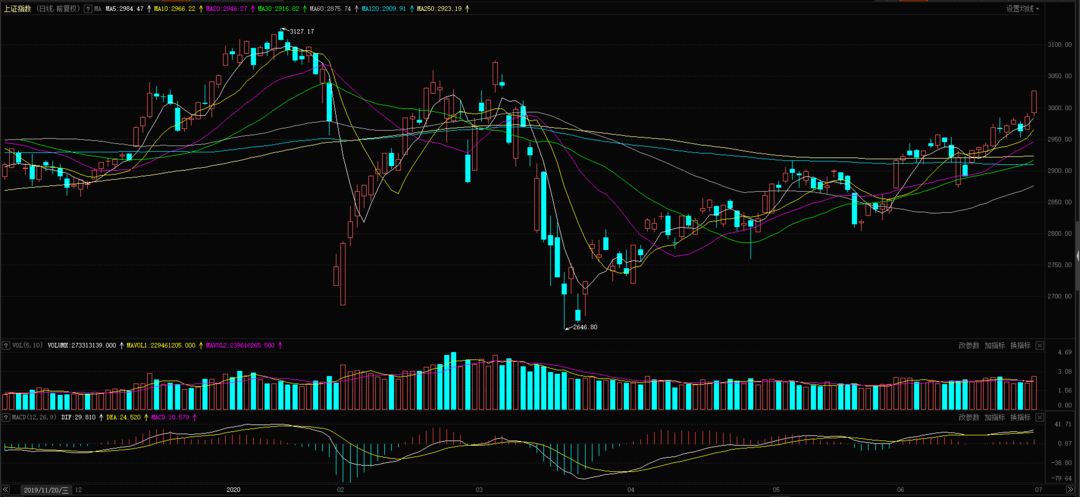
Task: Click MAVOL1:229461205.000 value
Action: click(160, 346)
